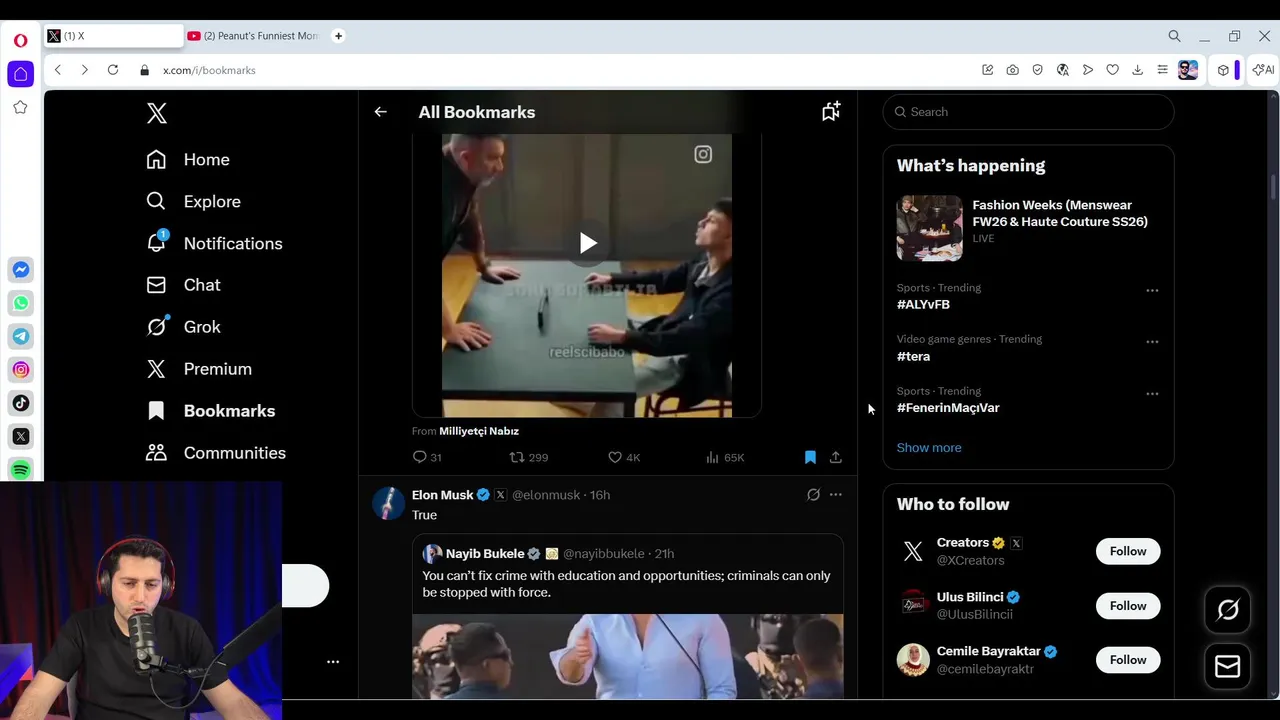Open the #ALYvFB trending hashtag
Image resolution: width=1280 pixels, height=720 pixels.
pyautogui.click(x=923, y=305)
